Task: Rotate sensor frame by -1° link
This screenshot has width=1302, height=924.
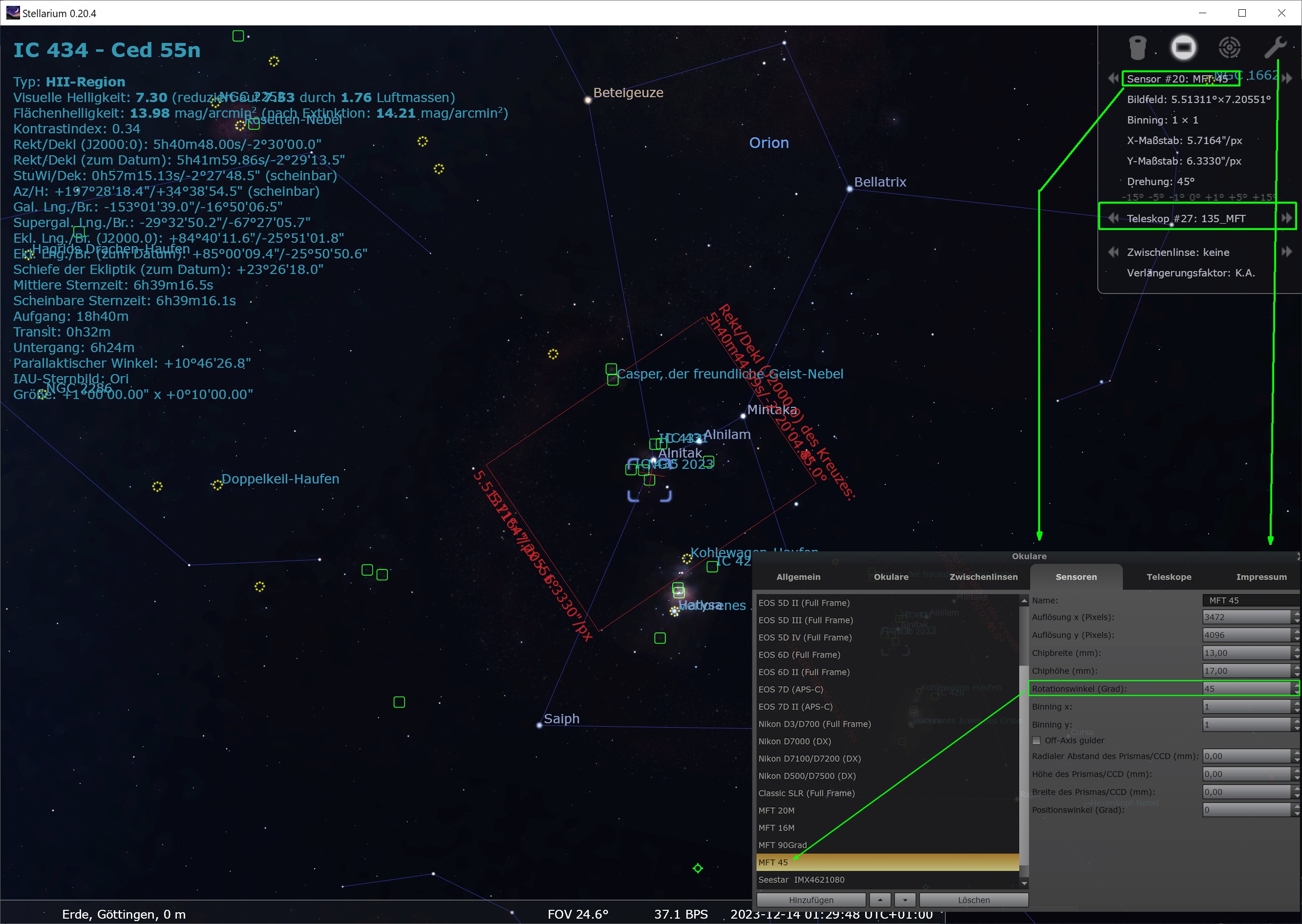Action: (1177, 197)
